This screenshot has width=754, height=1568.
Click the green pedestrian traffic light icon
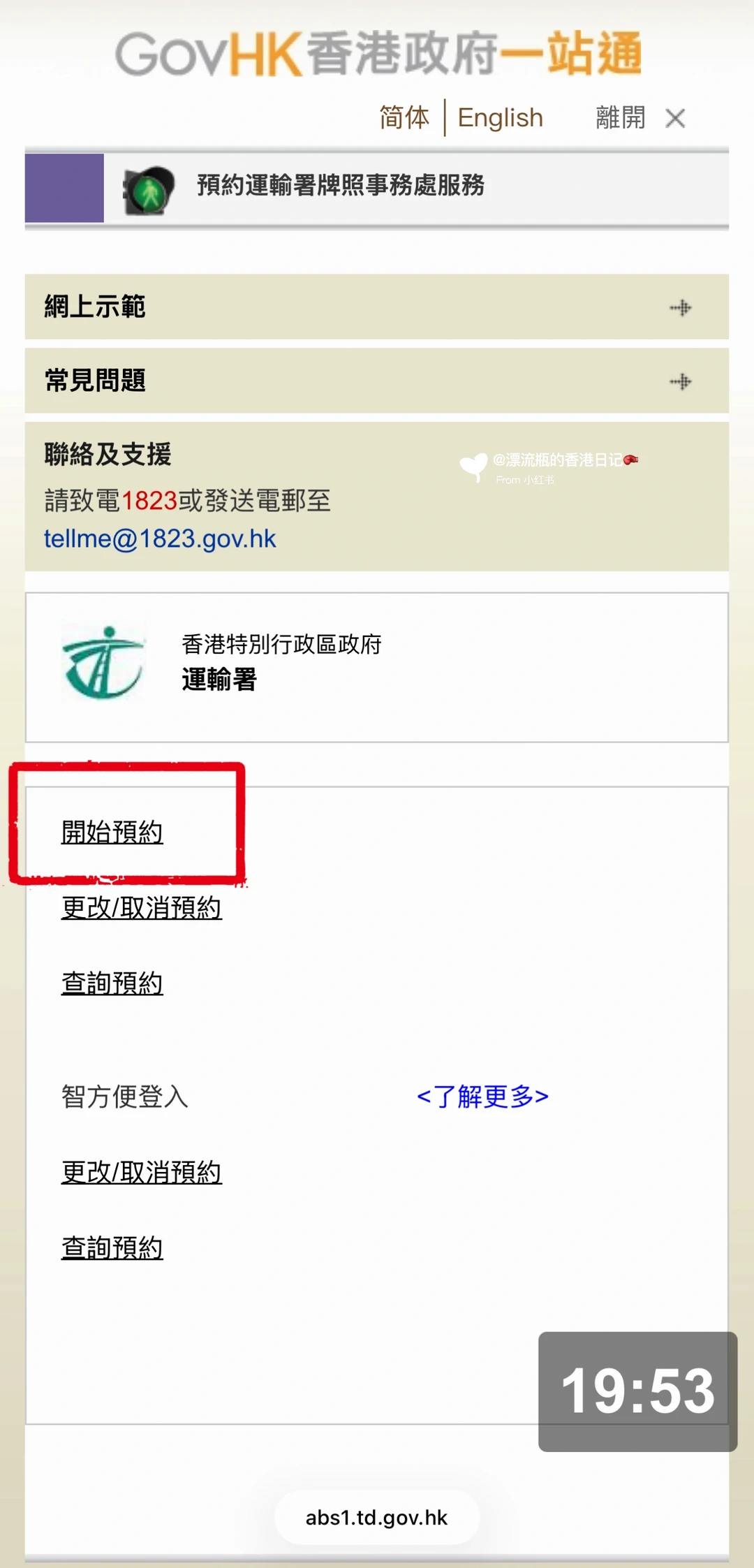[148, 191]
